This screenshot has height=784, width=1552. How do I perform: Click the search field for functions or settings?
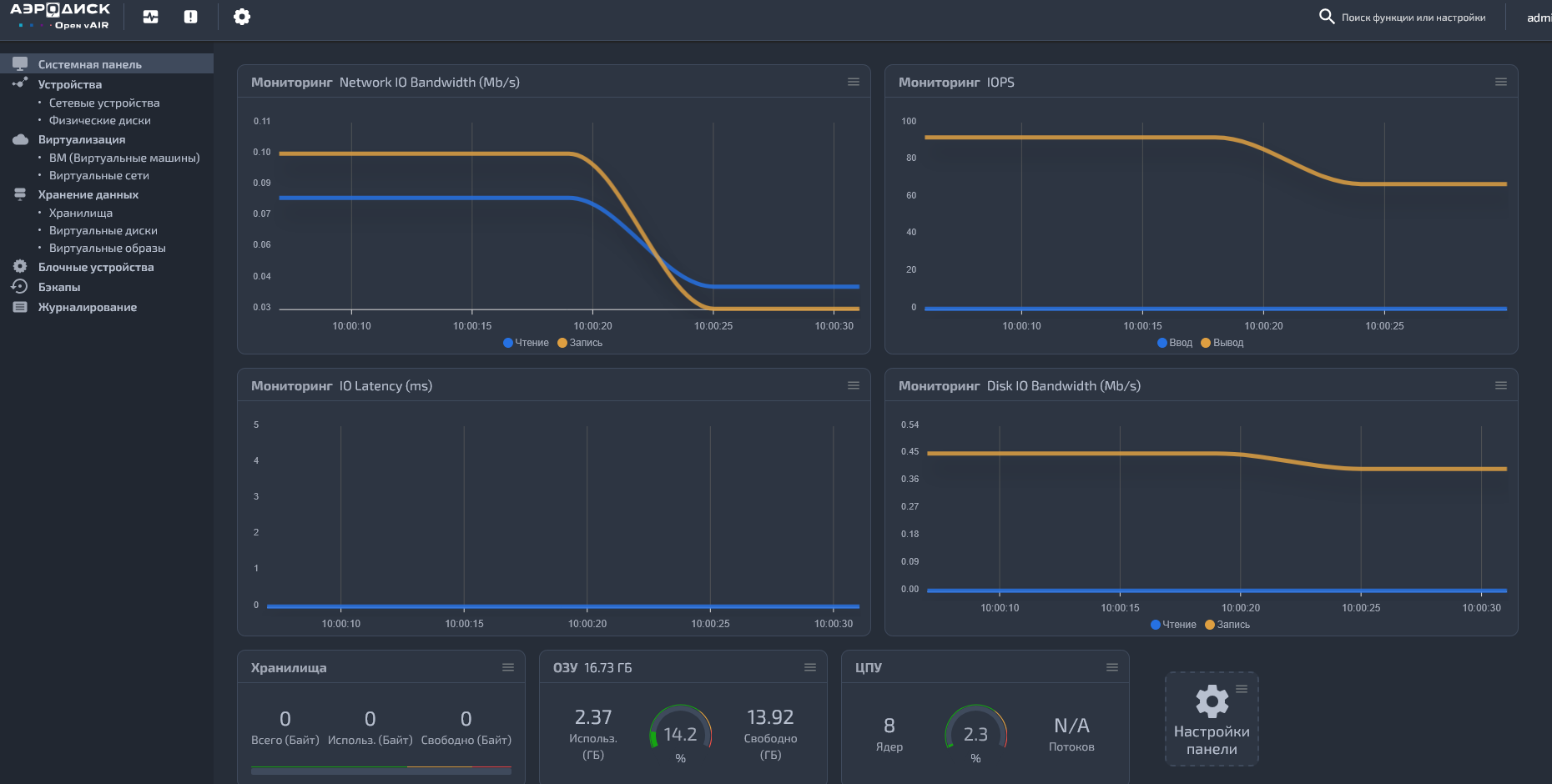[x=1413, y=18]
